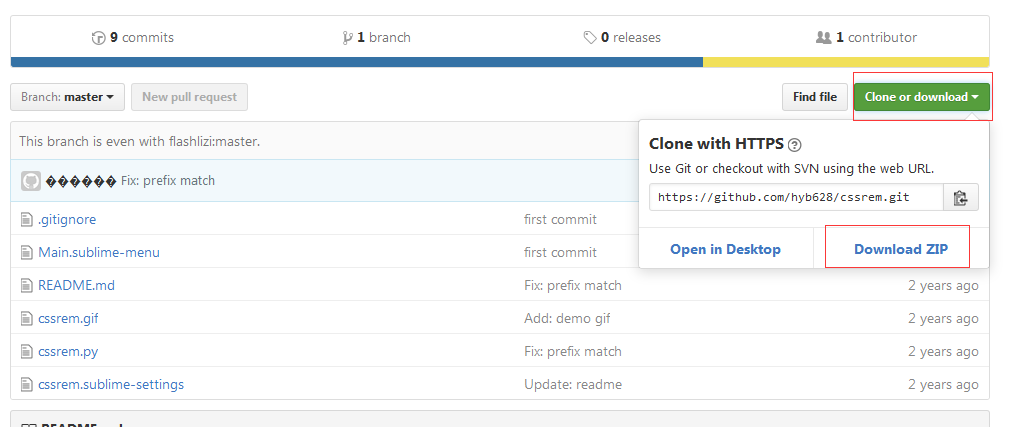Open the 'Add: demo gif' commit message

(567, 319)
